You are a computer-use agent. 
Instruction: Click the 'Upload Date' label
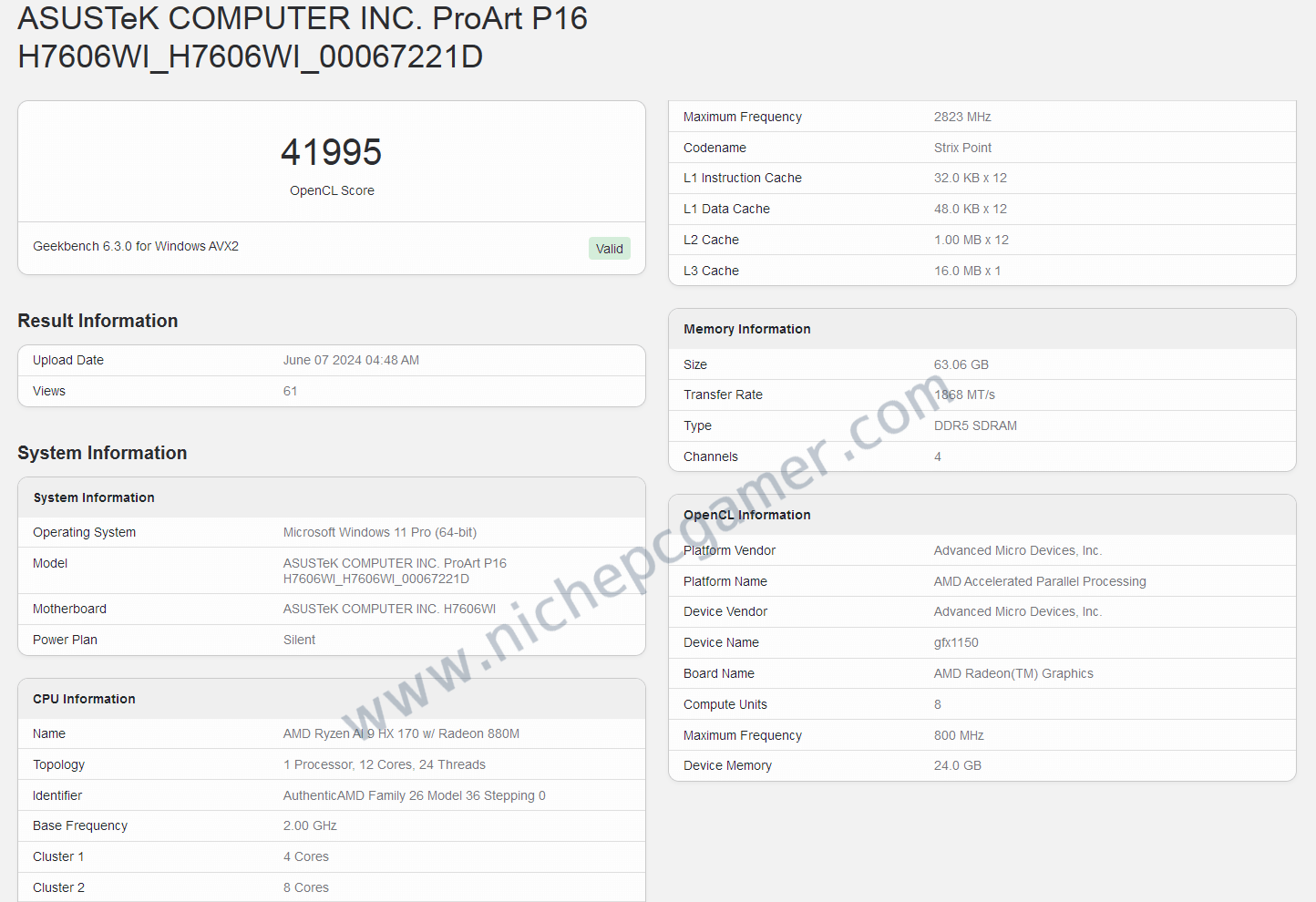68,360
